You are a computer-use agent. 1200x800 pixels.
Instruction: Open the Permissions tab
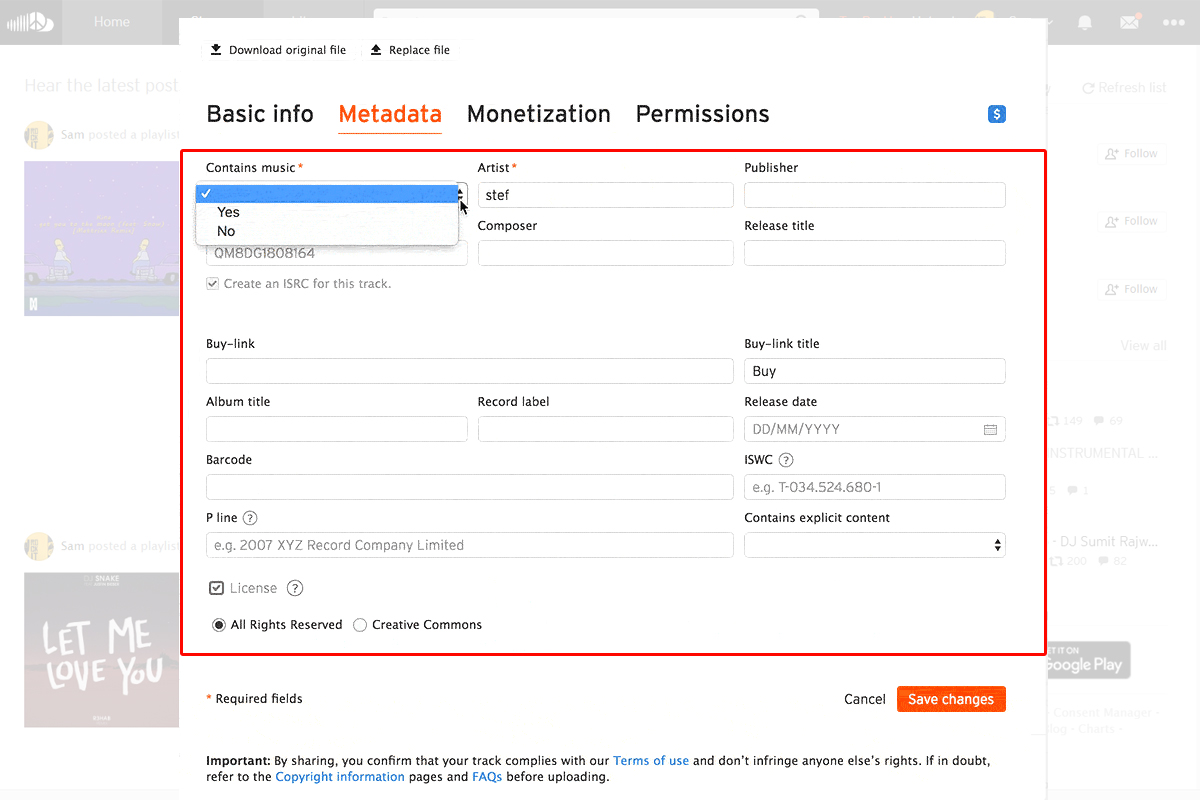click(x=702, y=114)
